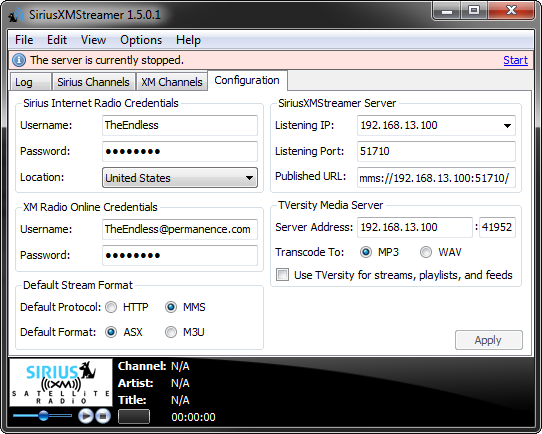
Task: Click the blue info icon in status banner
Action: 19,60
